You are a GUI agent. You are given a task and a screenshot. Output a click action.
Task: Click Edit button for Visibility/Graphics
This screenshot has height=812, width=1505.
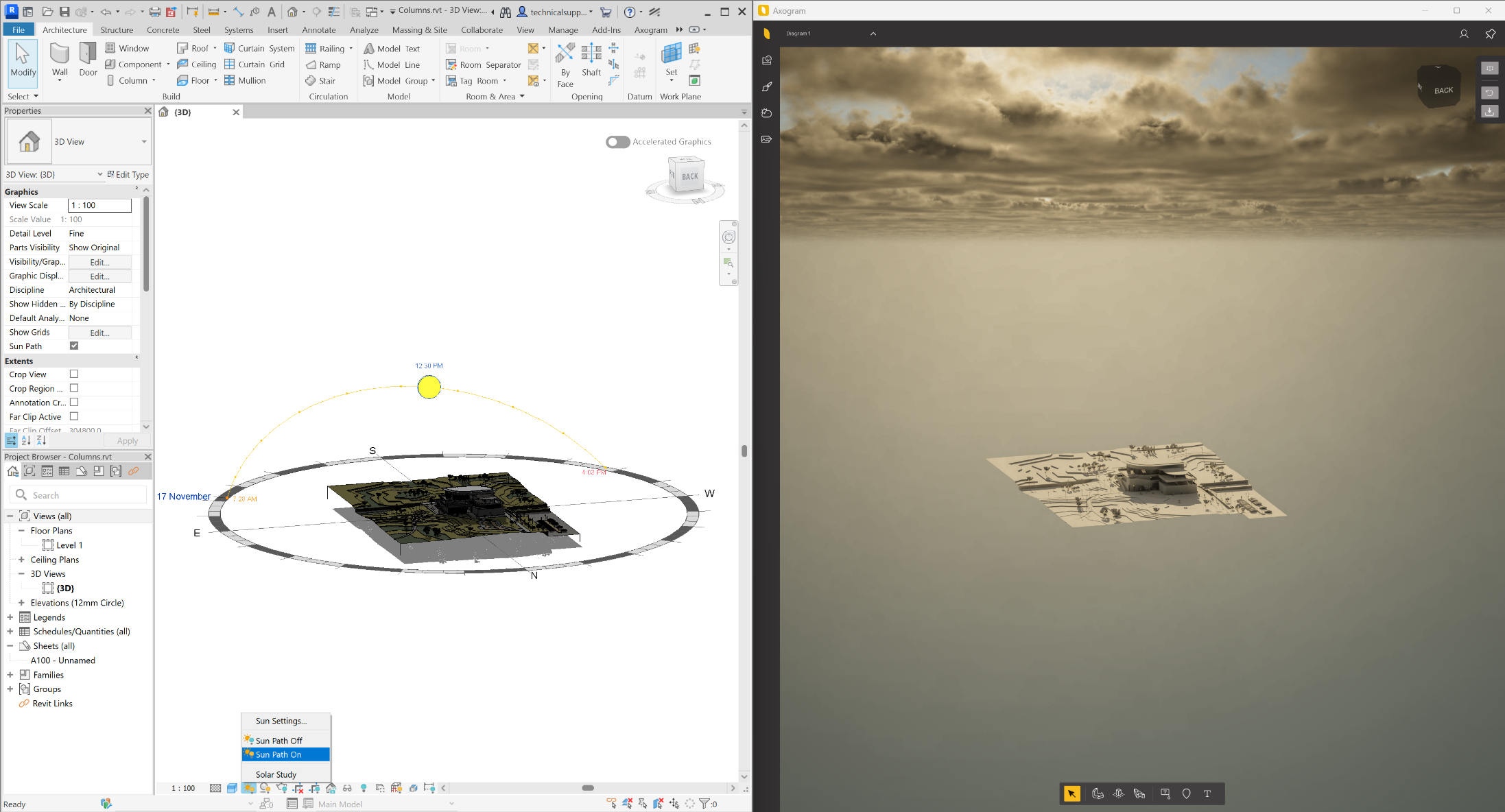pyautogui.click(x=99, y=262)
